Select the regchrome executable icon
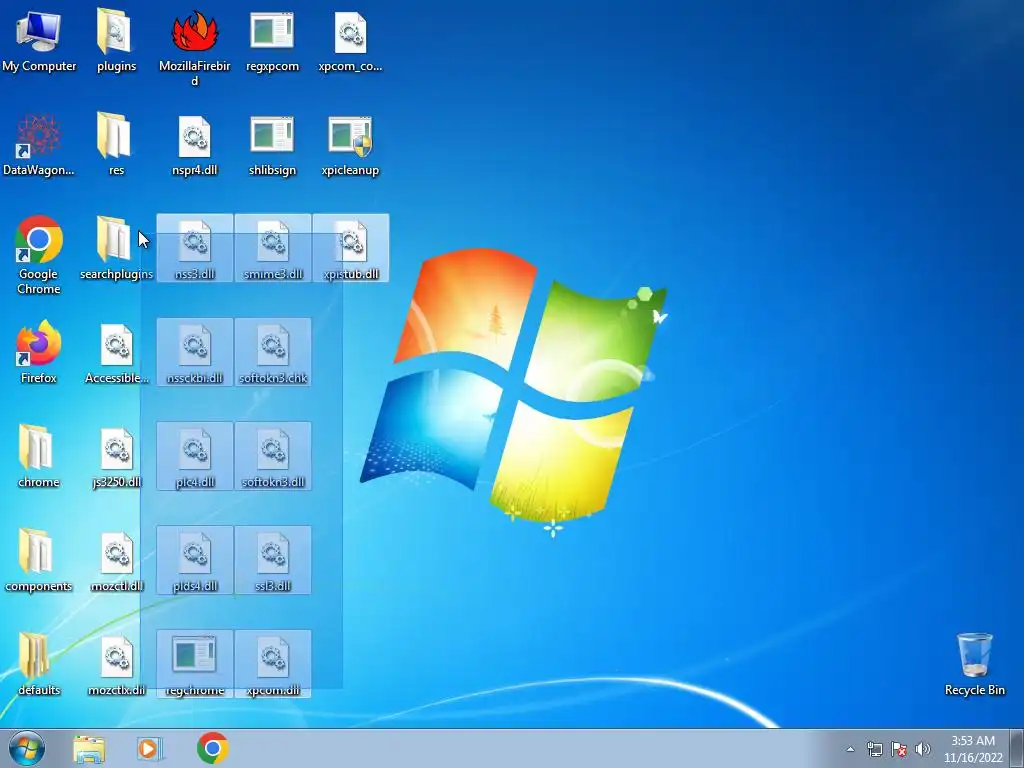The width and height of the screenshot is (1024, 768). [x=195, y=664]
